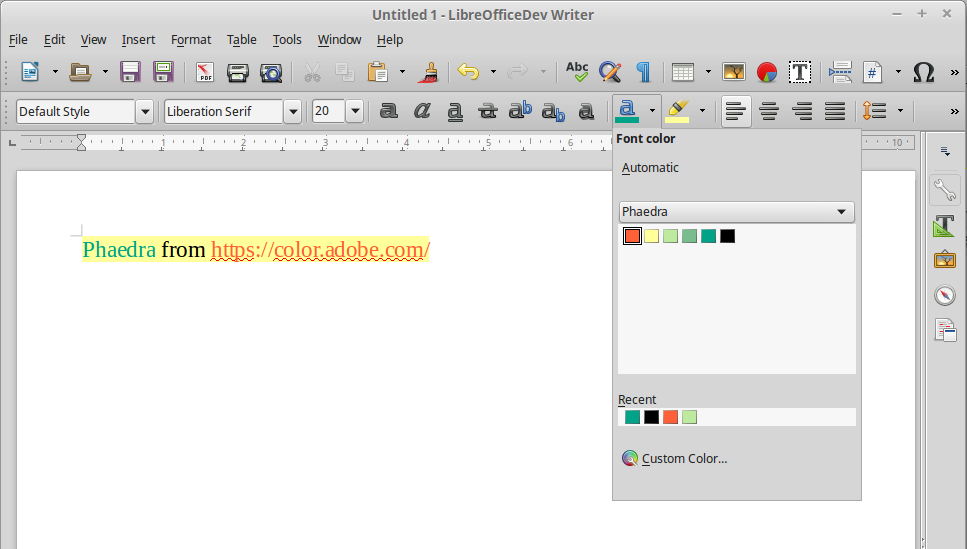Pick the teal palette swatch

point(709,236)
